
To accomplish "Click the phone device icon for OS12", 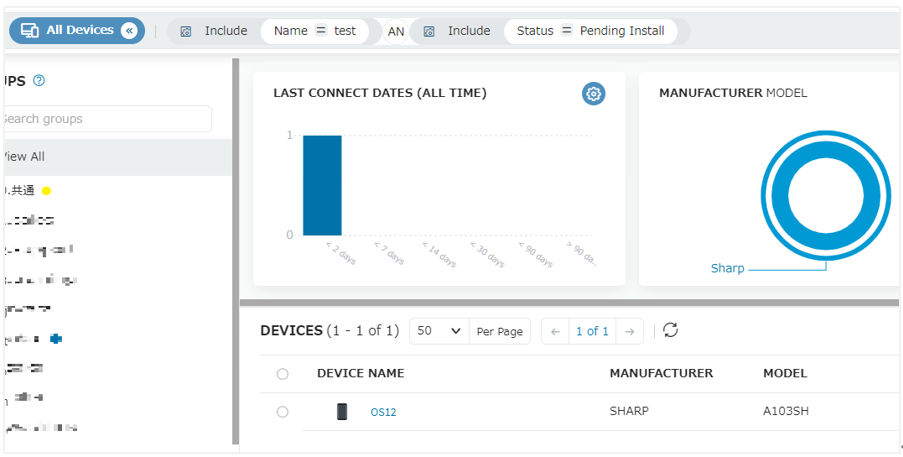I will tap(342, 412).
